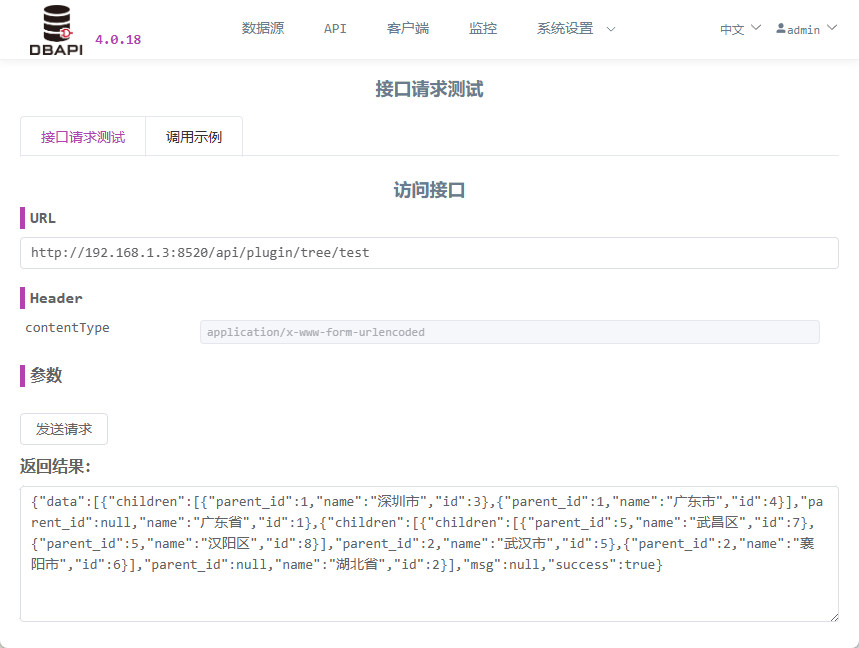
Task: Open the 中文 language dropdown
Action: [740, 29]
